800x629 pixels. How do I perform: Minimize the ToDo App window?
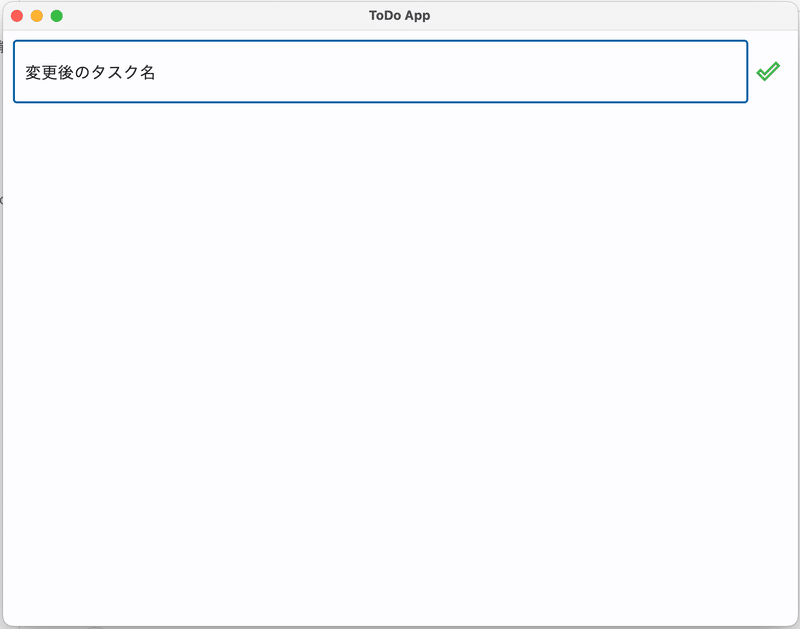[x=37, y=16]
